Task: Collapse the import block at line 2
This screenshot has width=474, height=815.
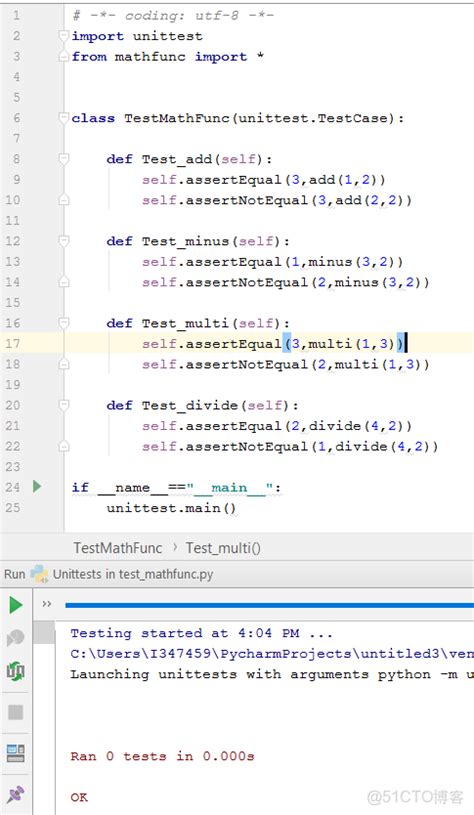Action: tap(63, 36)
